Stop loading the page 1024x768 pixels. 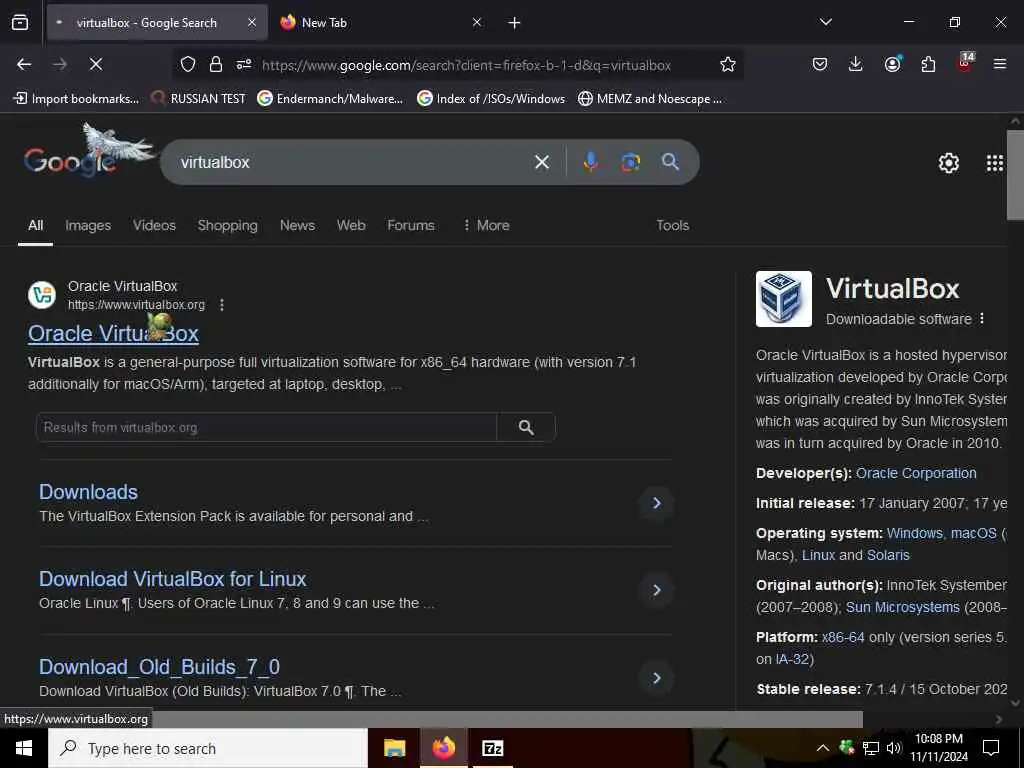(95, 64)
